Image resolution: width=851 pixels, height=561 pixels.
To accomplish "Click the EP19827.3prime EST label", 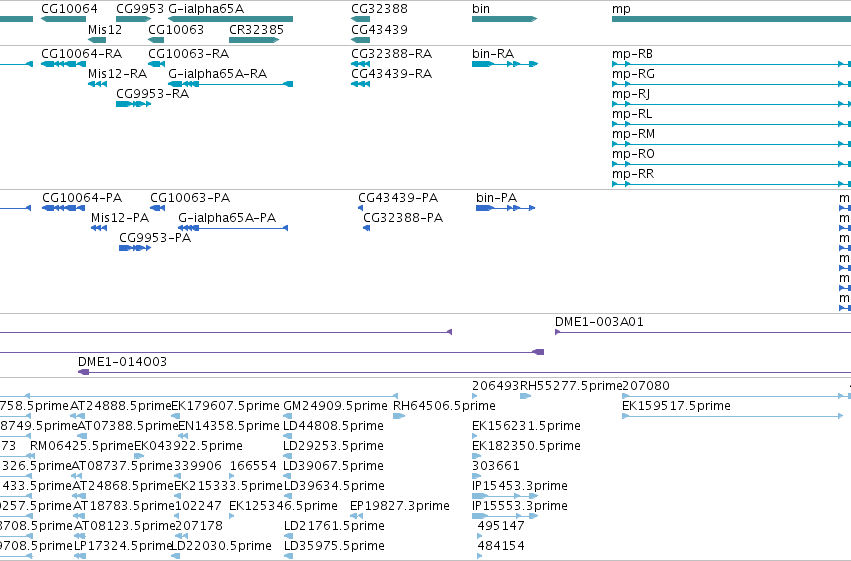I will tap(399, 506).
